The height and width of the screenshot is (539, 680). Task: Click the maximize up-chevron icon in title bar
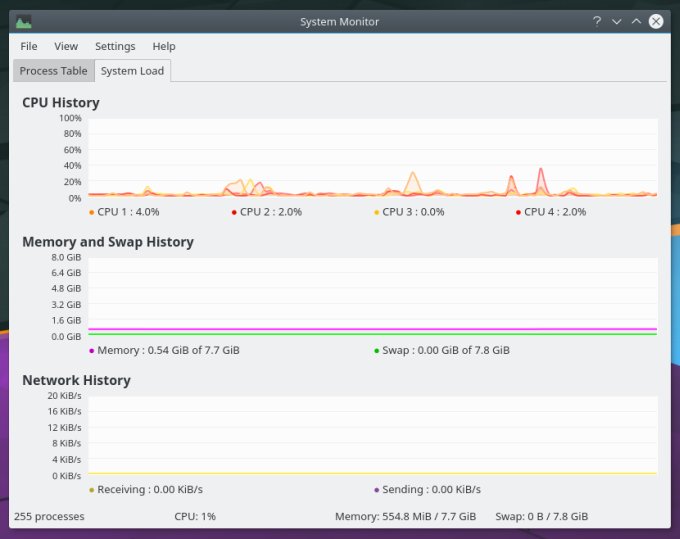click(x=636, y=21)
